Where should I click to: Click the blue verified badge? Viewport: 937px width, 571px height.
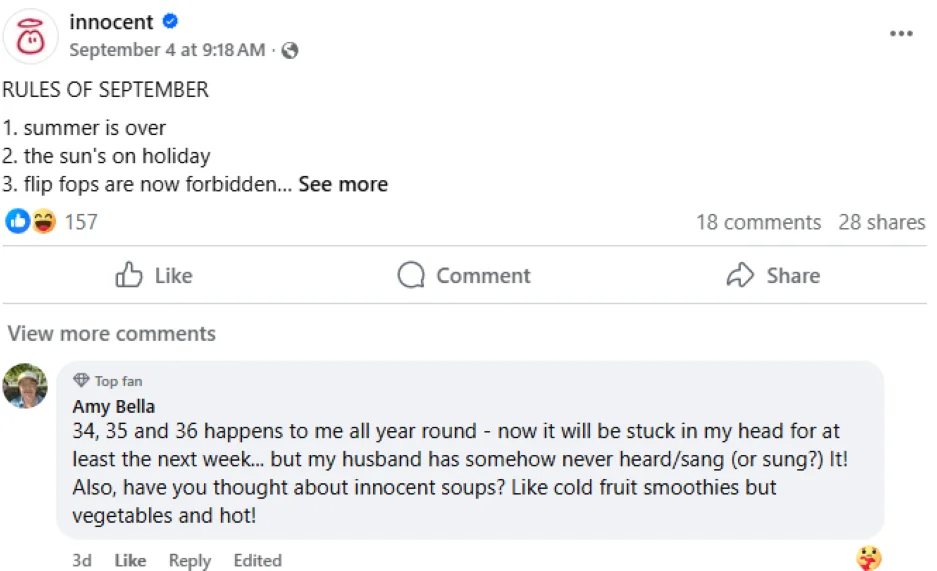click(x=171, y=22)
